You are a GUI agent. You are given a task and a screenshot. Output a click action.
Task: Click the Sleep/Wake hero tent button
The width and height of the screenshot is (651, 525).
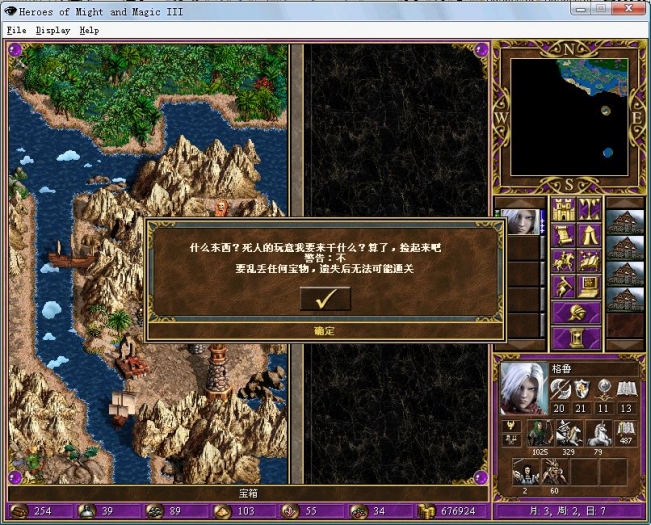coord(589,235)
